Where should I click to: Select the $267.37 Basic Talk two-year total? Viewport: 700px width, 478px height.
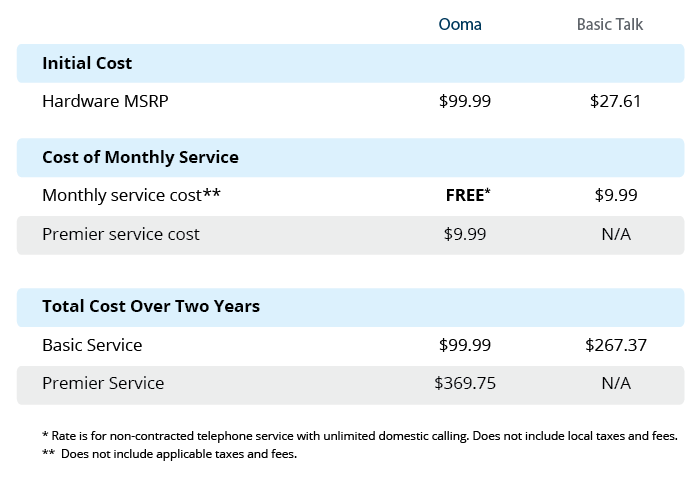point(616,345)
